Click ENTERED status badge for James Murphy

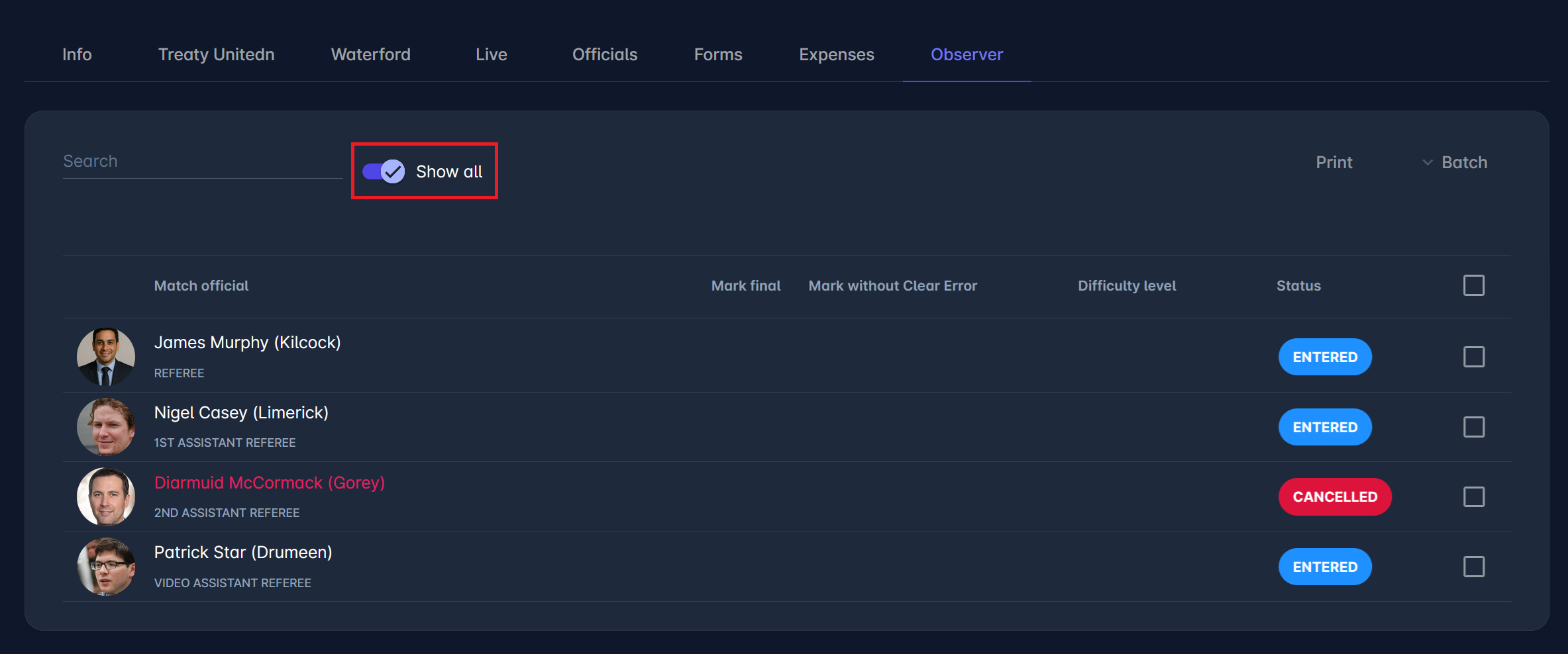[x=1325, y=357]
